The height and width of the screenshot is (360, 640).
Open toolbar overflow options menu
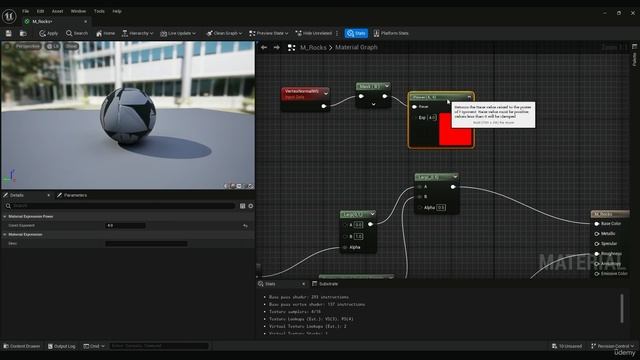click(x=337, y=33)
